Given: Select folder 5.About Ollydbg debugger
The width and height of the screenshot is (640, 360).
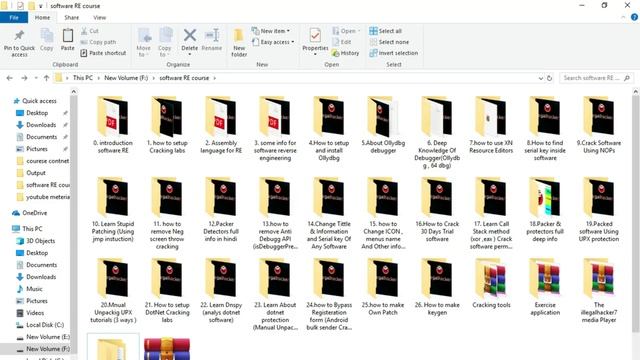Looking at the screenshot, I should tap(383, 125).
